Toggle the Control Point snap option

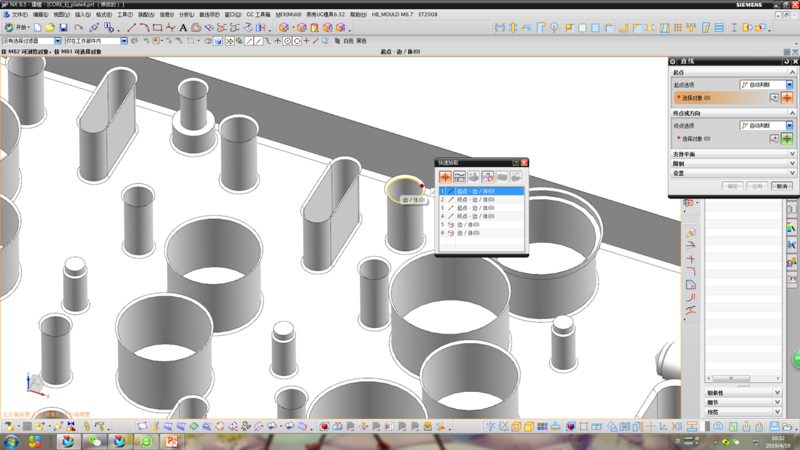[268, 41]
